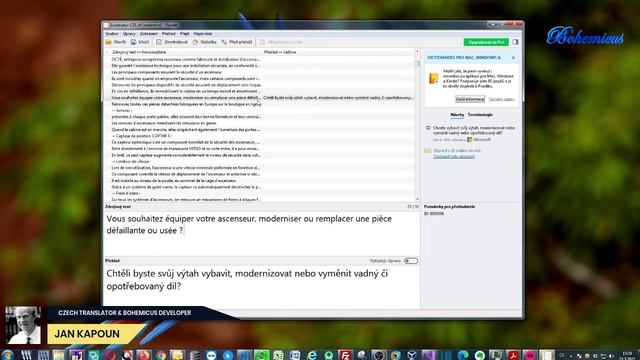The height and width of the screenshot is (360, 640).
Task: Open OBS Studio from the taskbar
Action: click(x=378, y=355)
